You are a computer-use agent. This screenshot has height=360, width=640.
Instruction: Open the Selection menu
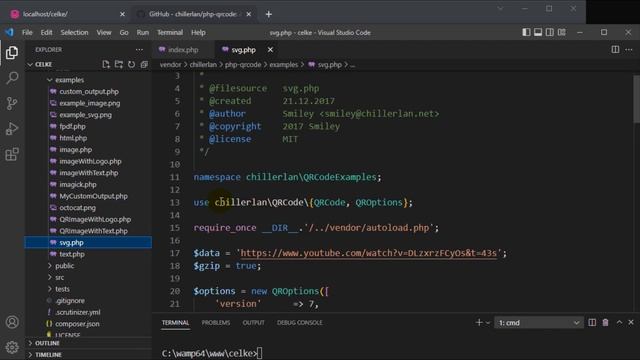[x=74, y=32]
